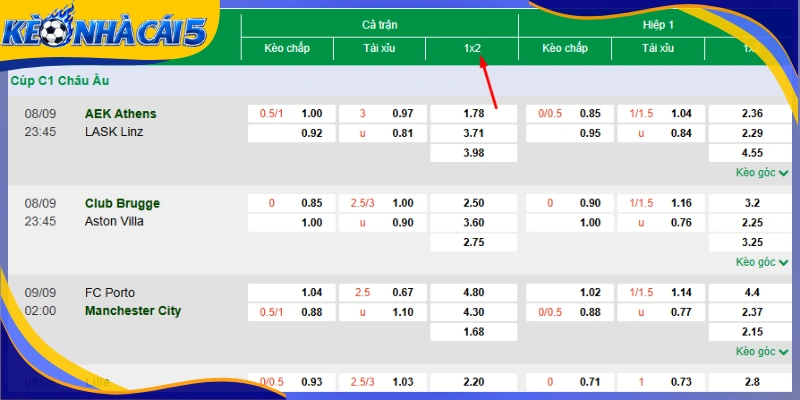Pick Porto match first-half under odds 0.77
The image size is (800, 400).
click(x=661, y=312)
